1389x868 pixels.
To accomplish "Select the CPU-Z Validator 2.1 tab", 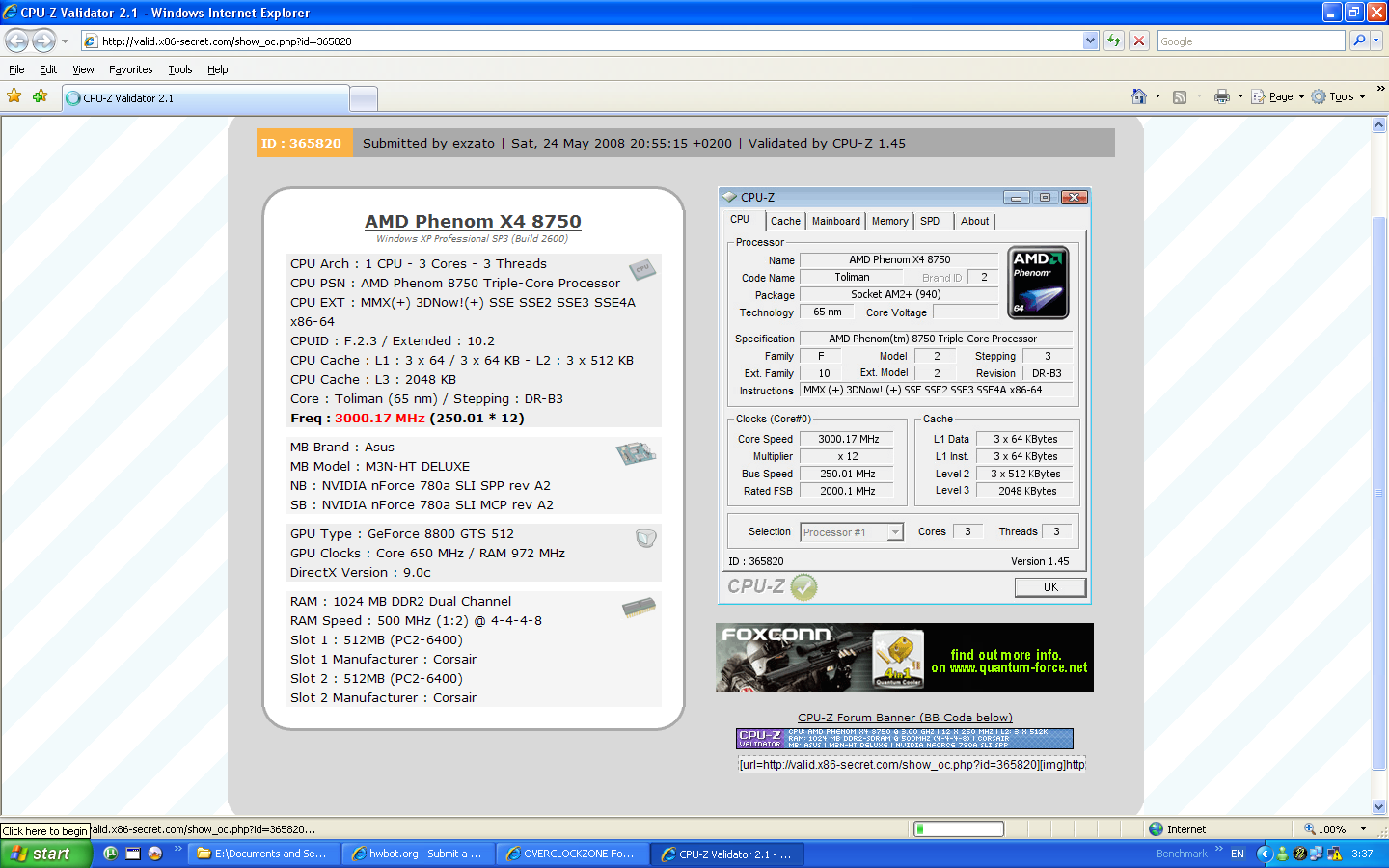I will click(x=205, y=98).
